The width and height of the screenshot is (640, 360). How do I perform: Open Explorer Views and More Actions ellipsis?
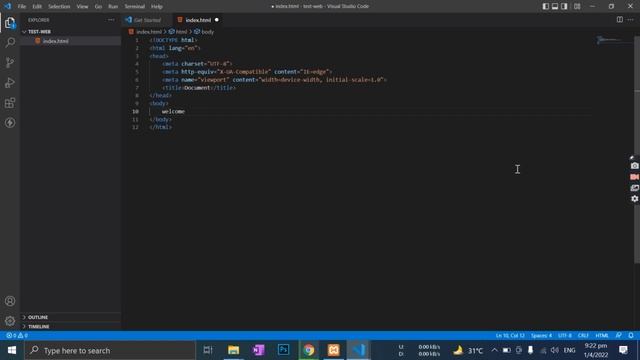(111, 20)
